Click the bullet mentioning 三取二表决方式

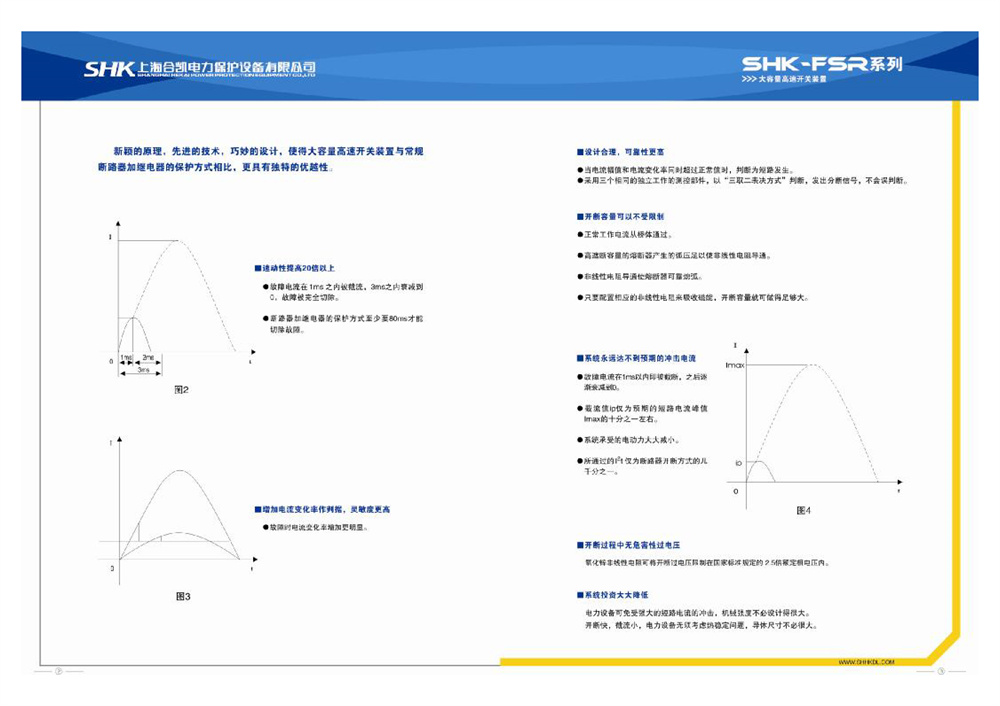742,180
